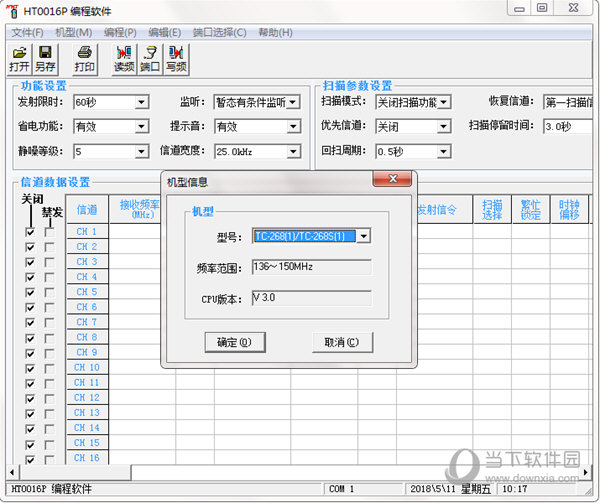The image size is (600, 503).
Task: Click the 频率范围 field in dialog
Action: tap(311, 267)
